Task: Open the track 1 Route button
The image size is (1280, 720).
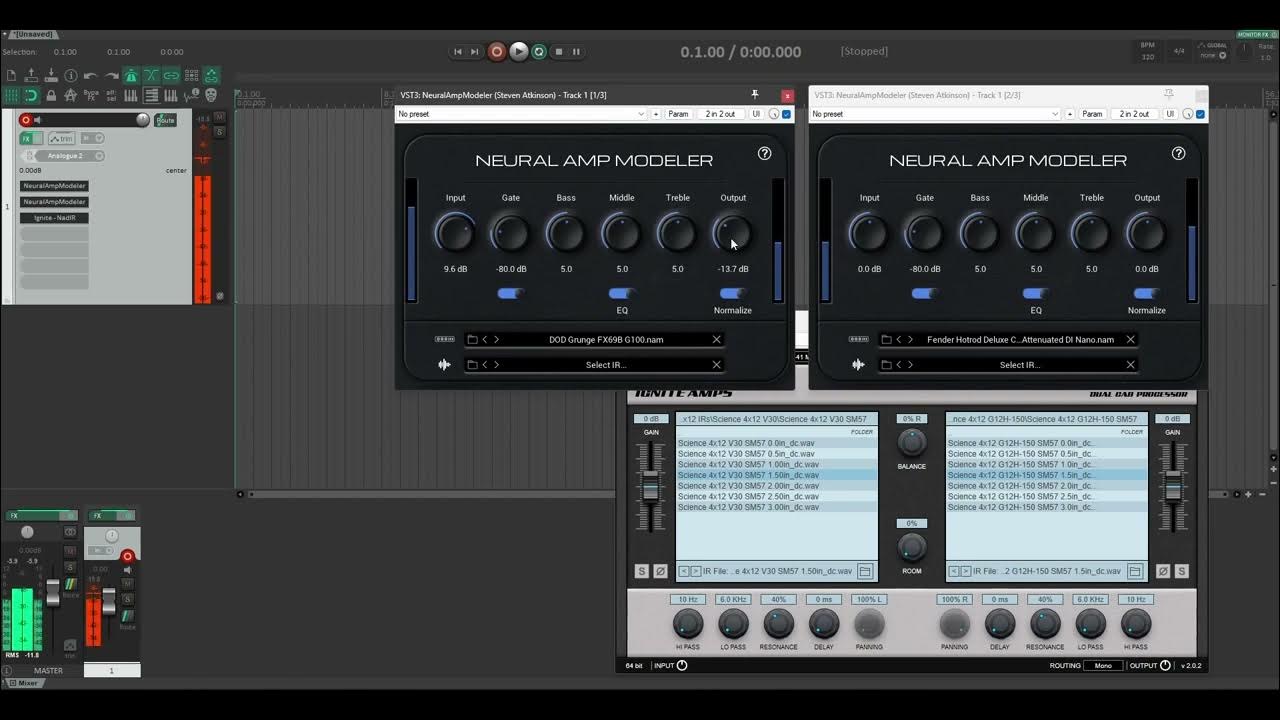Action: coord(165,120)
